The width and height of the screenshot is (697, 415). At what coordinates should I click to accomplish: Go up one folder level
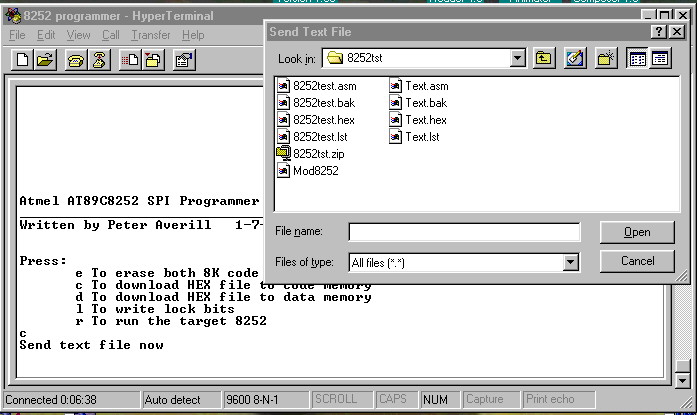544,58
